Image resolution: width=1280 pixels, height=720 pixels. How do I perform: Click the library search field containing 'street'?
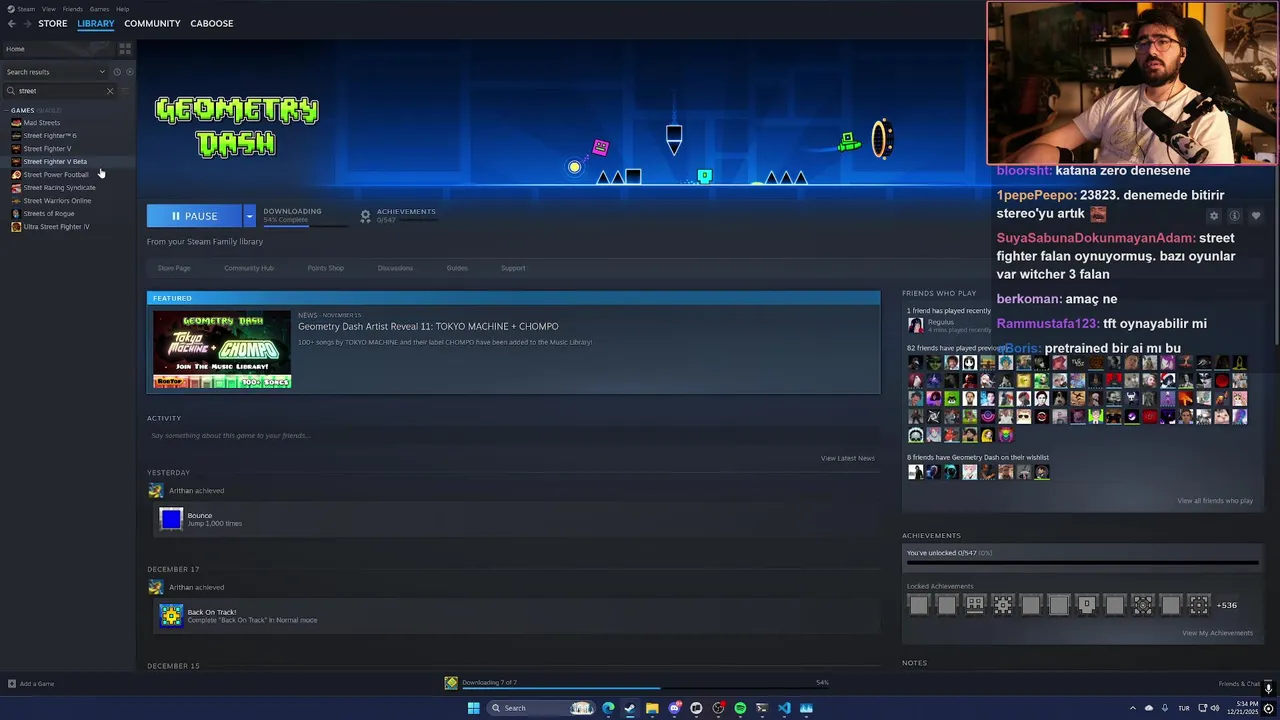click(60, 91)
